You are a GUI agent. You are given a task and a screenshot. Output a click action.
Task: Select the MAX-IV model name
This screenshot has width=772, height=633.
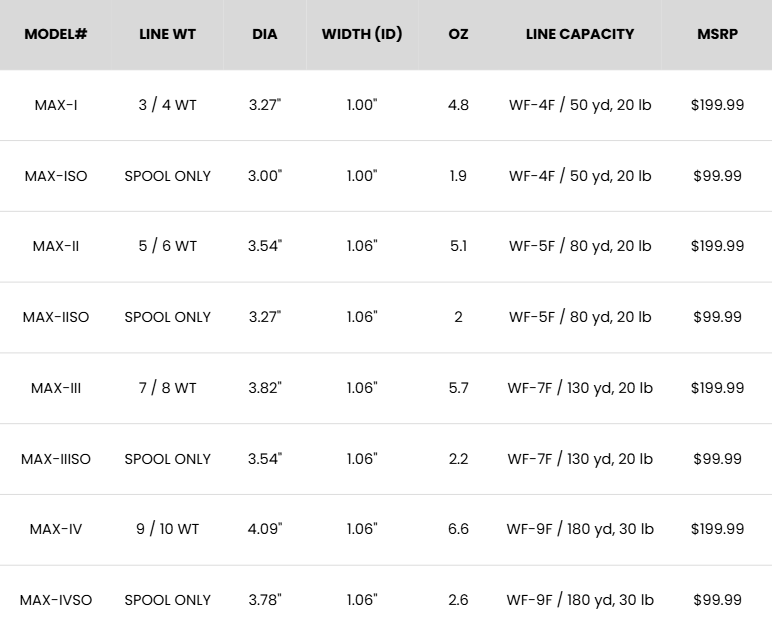(x=56, y=529)
